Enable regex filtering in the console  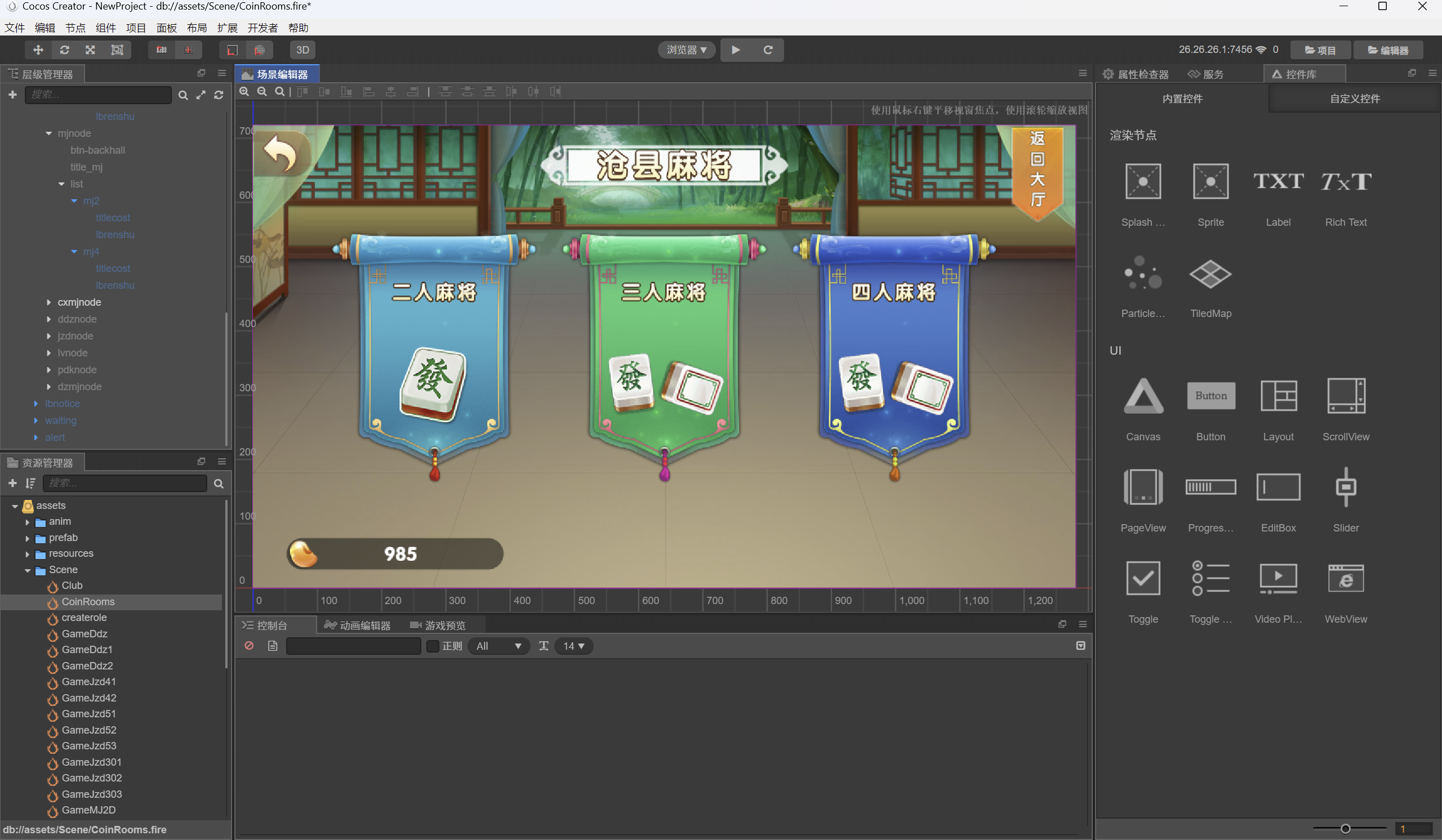click(433, 646)
